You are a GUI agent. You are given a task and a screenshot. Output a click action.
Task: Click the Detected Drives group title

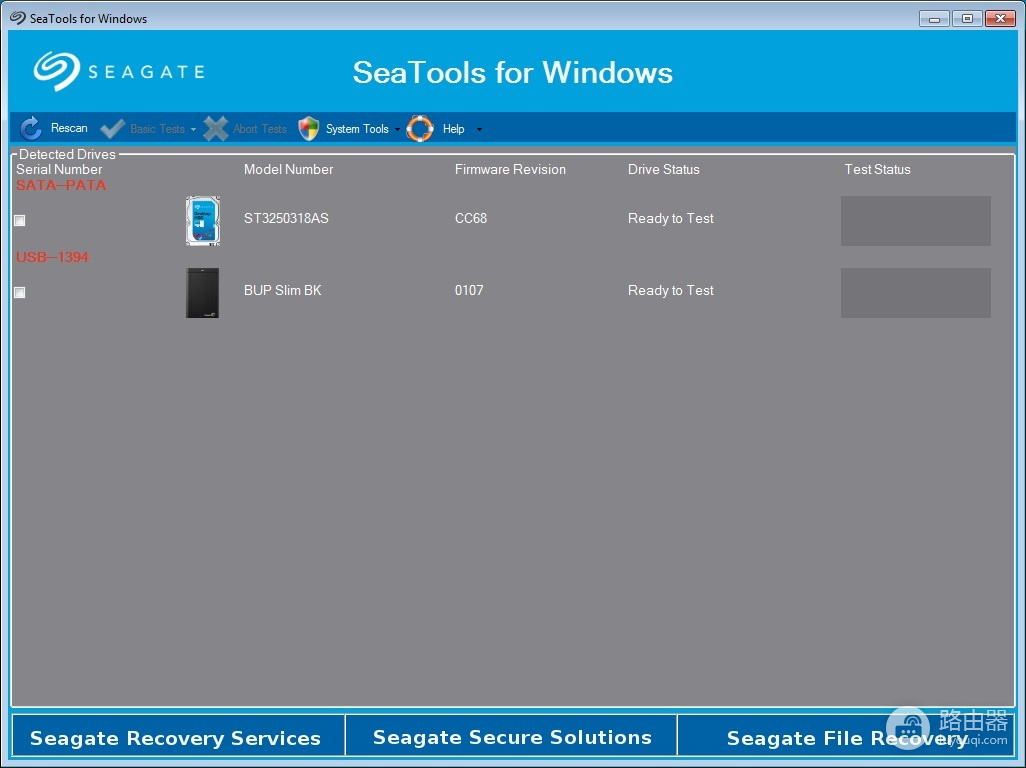[x=67, y=154]
